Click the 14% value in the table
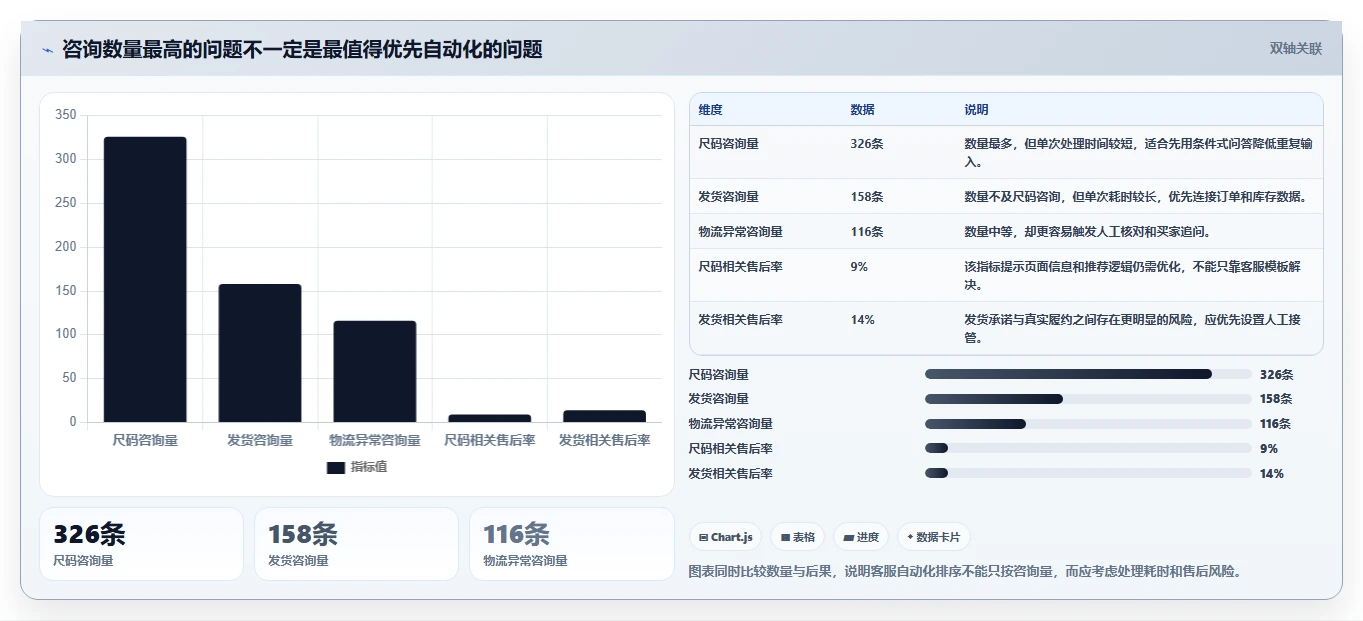This screenshot has height=621, width=1363. click(863, 320)
